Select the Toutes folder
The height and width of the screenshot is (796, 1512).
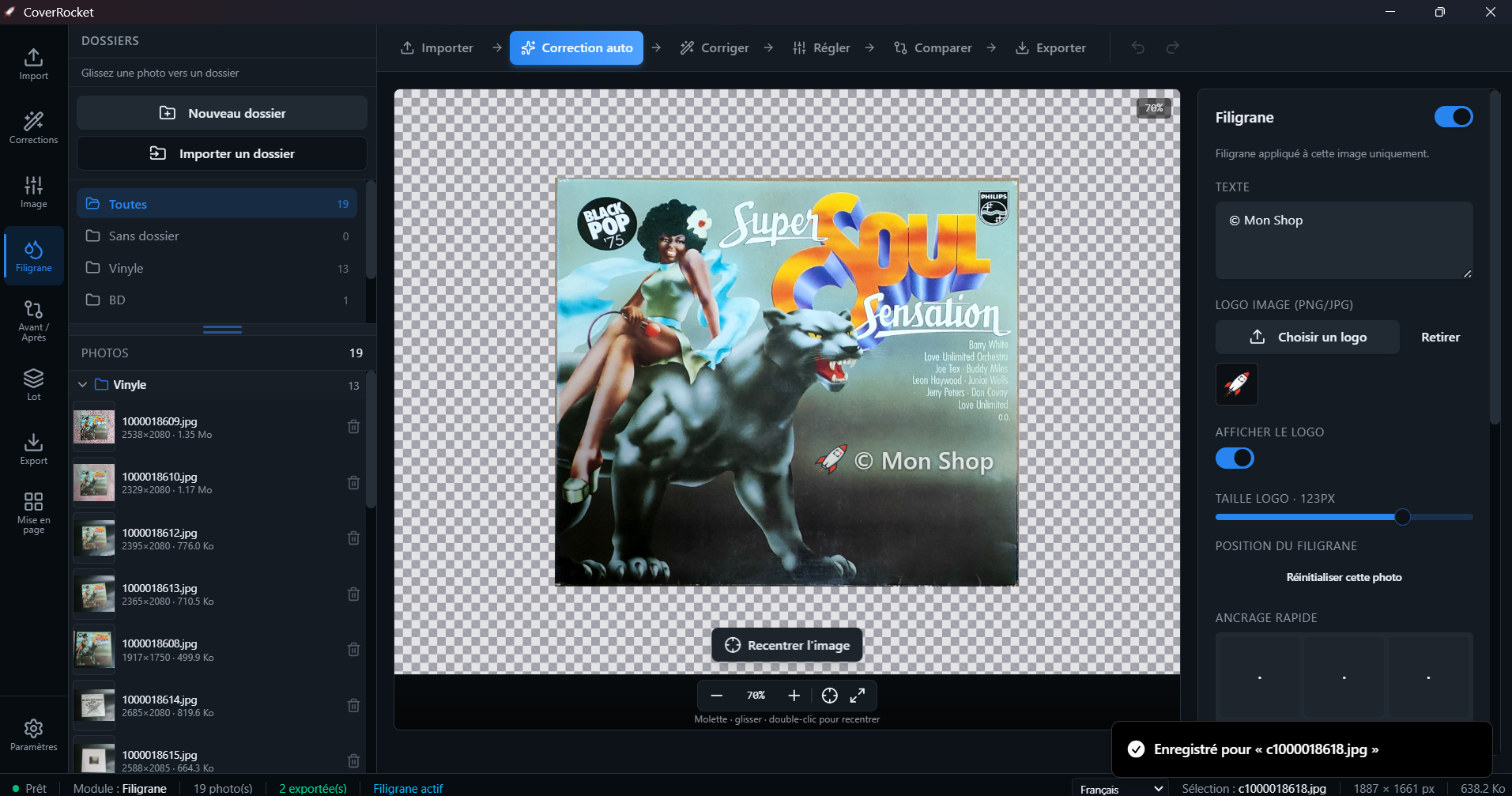tap(217, 203)
